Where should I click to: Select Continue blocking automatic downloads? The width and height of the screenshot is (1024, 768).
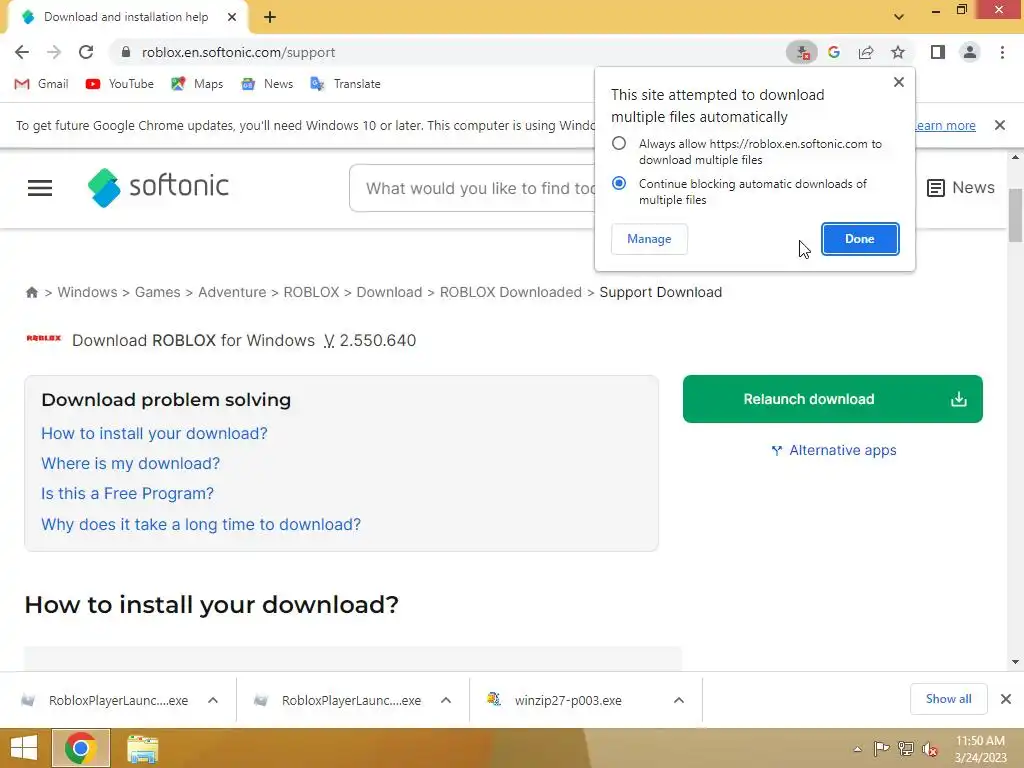618,184
